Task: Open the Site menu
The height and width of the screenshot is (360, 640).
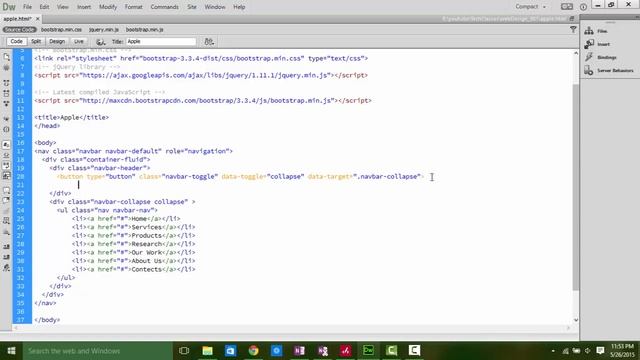Action: [192, 7]
